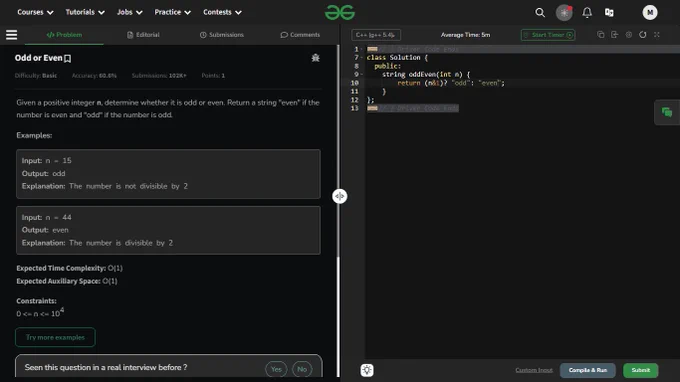
Task: Open the notifications bell
Action: (x=587, y=13)
